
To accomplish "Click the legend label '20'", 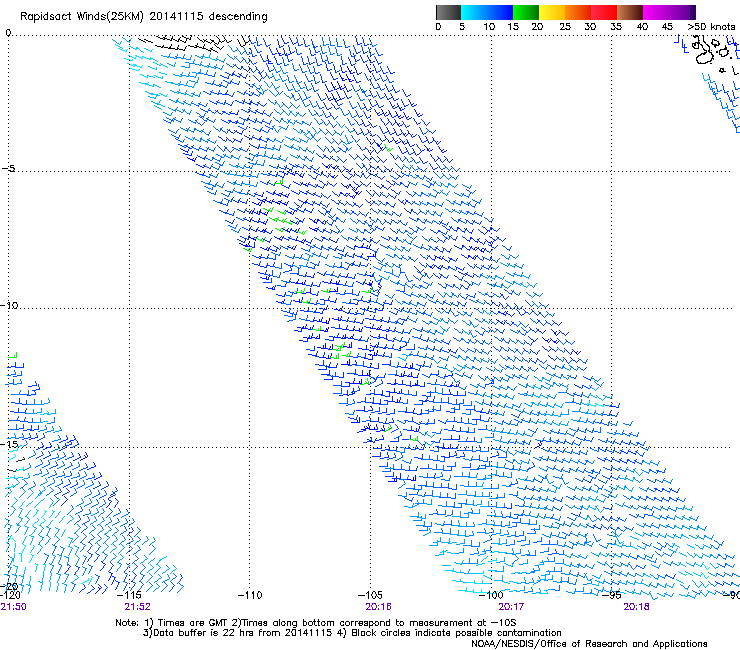I will click(537, 27).
